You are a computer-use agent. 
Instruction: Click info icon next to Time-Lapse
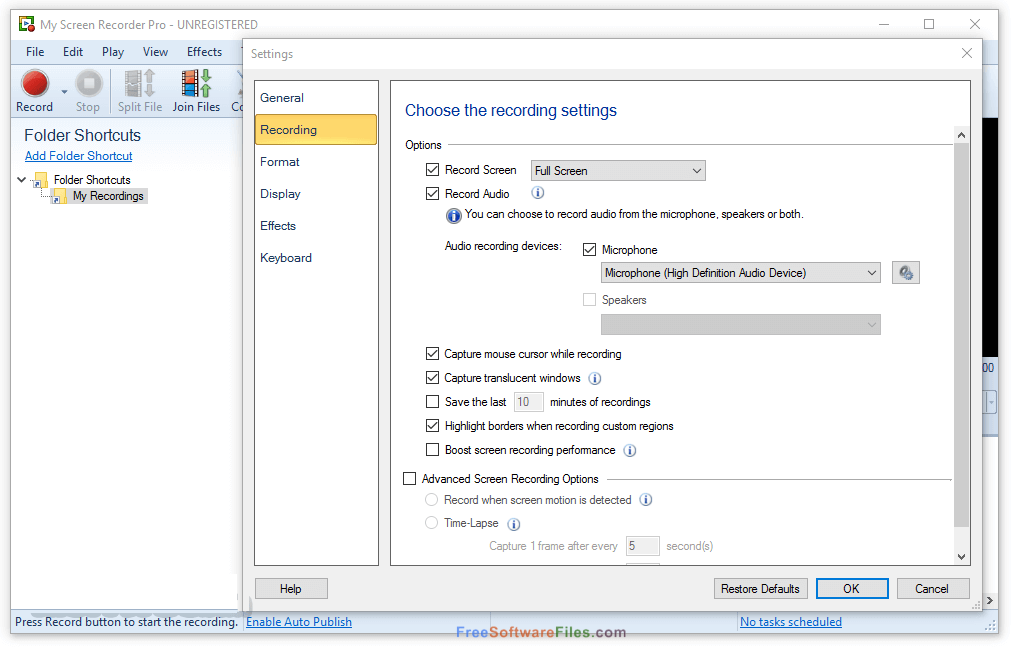coord(513,524)
